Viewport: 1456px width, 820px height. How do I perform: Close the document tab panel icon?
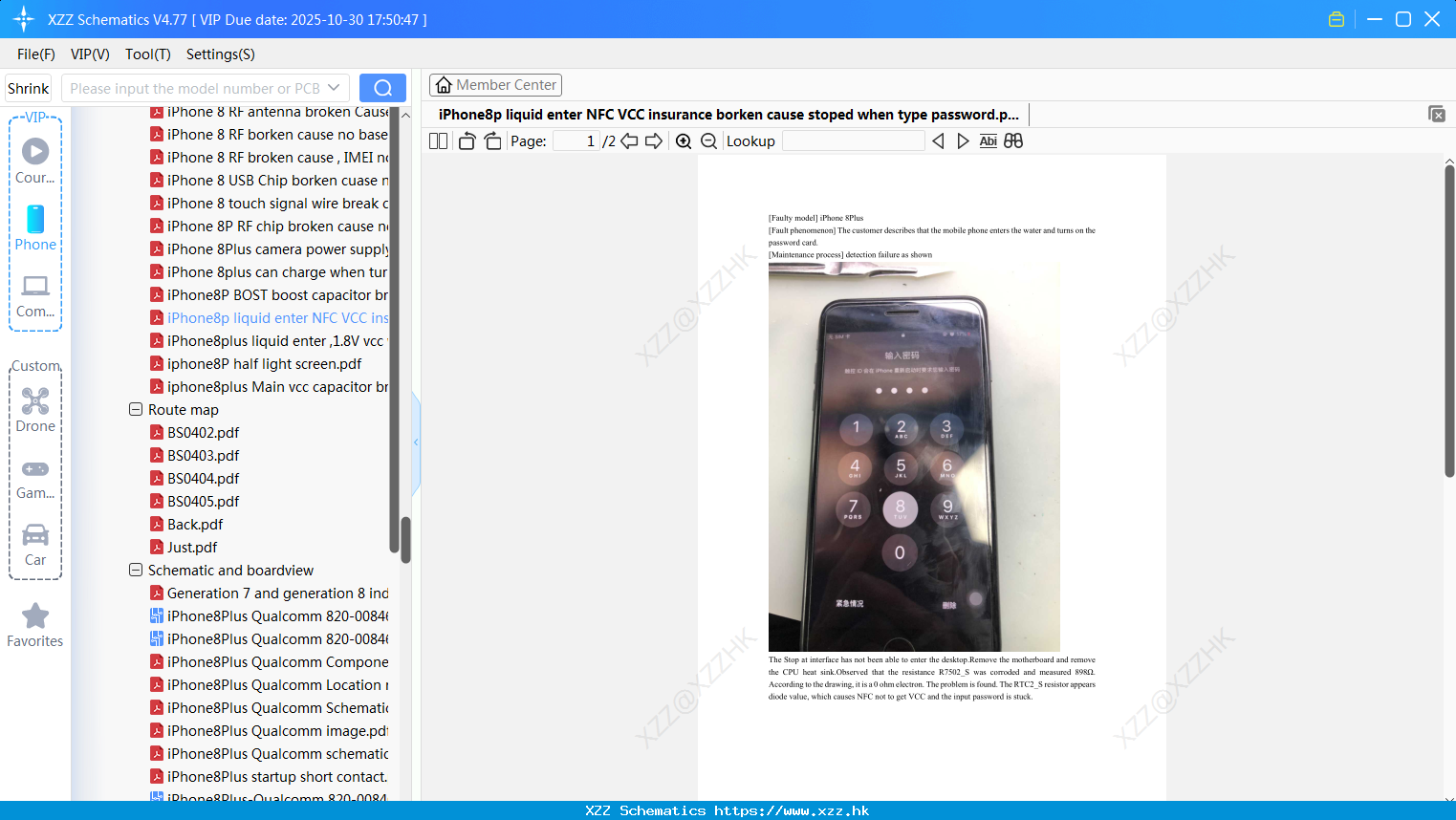point(1437,114)
